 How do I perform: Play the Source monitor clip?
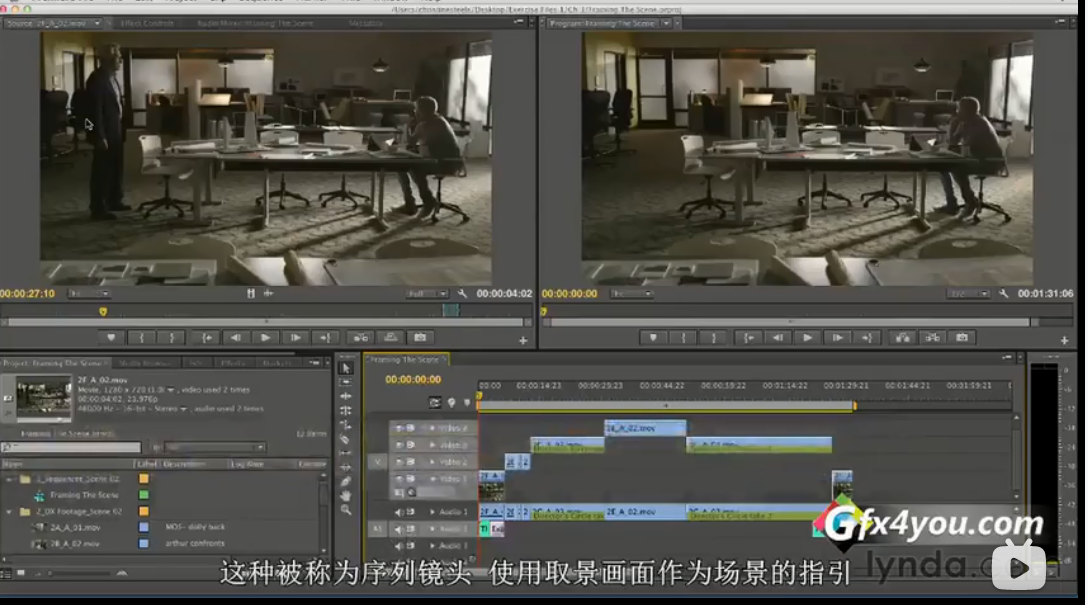(266, 338)
